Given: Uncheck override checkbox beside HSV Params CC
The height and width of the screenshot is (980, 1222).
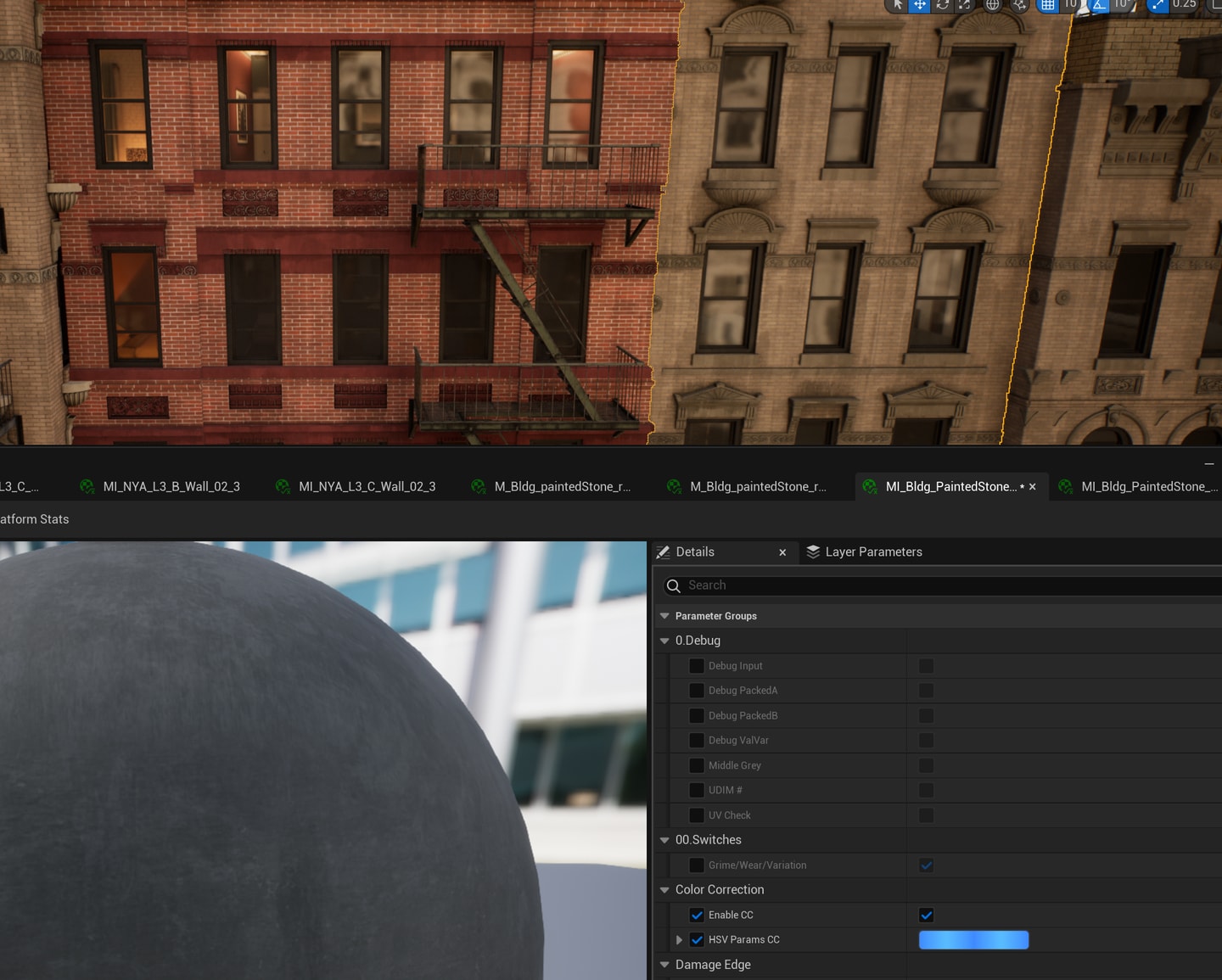Looking at the screenshot, I should pos(697,940).
